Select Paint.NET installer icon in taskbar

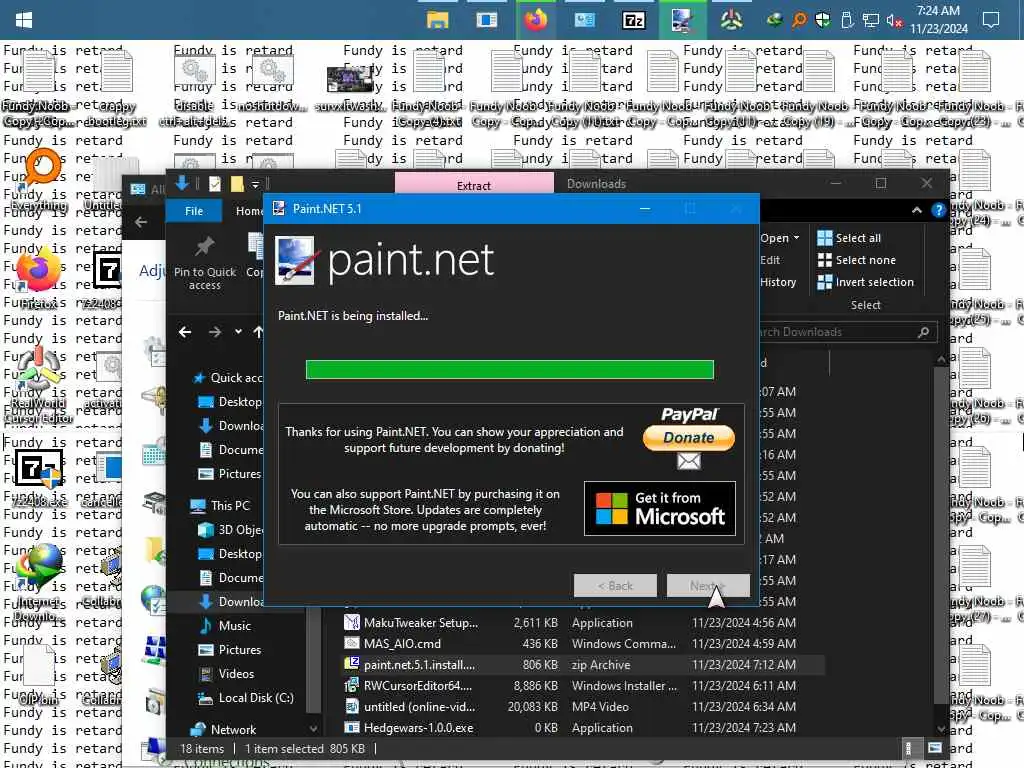(682, 20)
